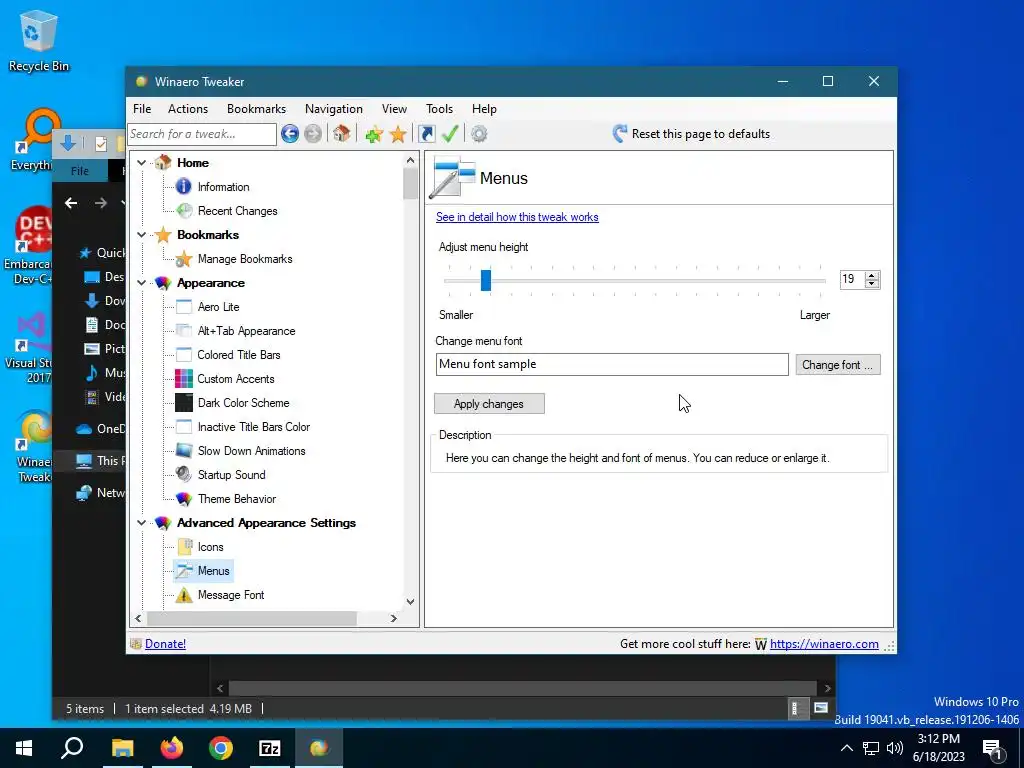This screenshot has height=768, width=1024.
Task: Open 7-Zip from the taskbar
Action: (x=270, y=748)
